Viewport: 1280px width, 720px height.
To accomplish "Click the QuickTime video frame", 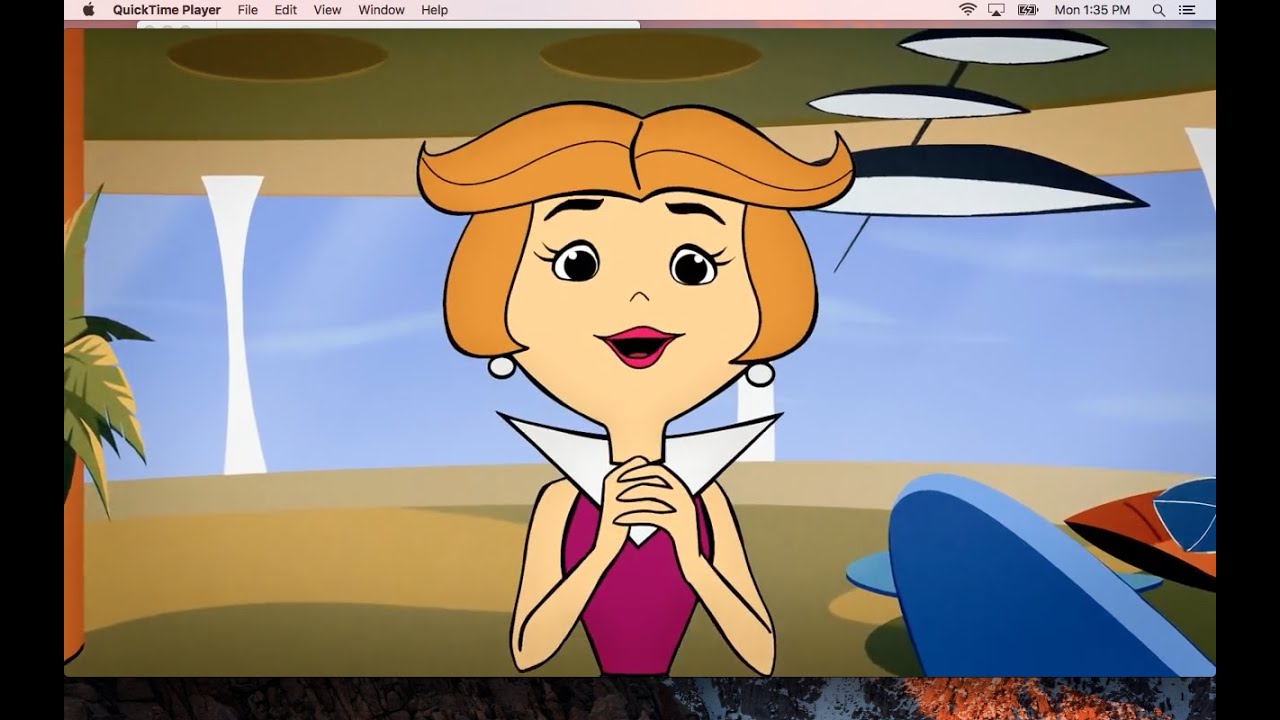I will click(x=640, y=352).
